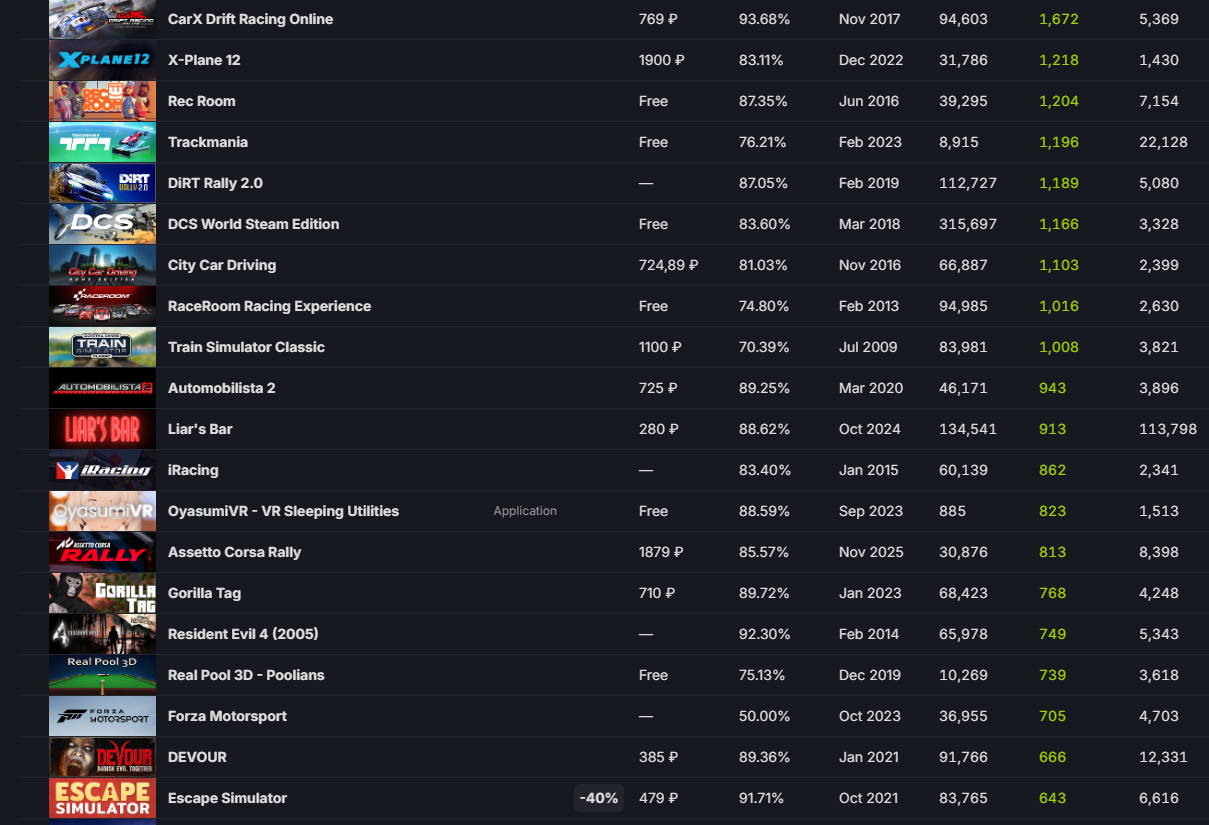Click the -40% discount badge
1209x825 pixels.
[x=598, y=798]
